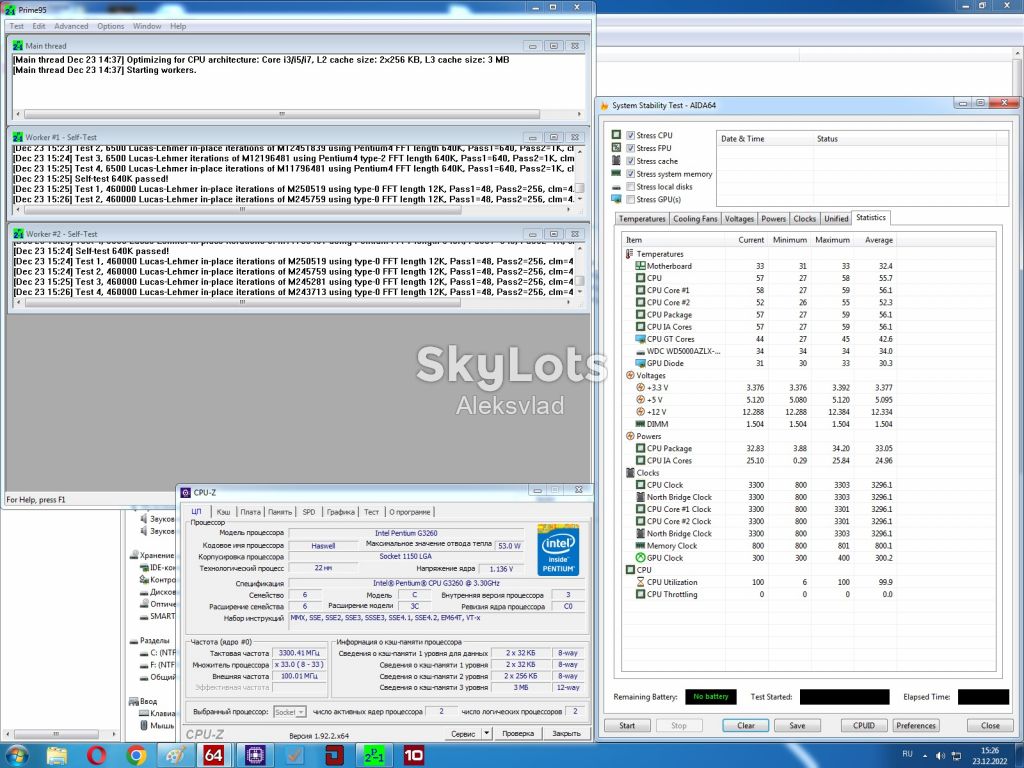Uncheck the Stress FPU checkbox

pyautogui.click(x=630, y=148)
